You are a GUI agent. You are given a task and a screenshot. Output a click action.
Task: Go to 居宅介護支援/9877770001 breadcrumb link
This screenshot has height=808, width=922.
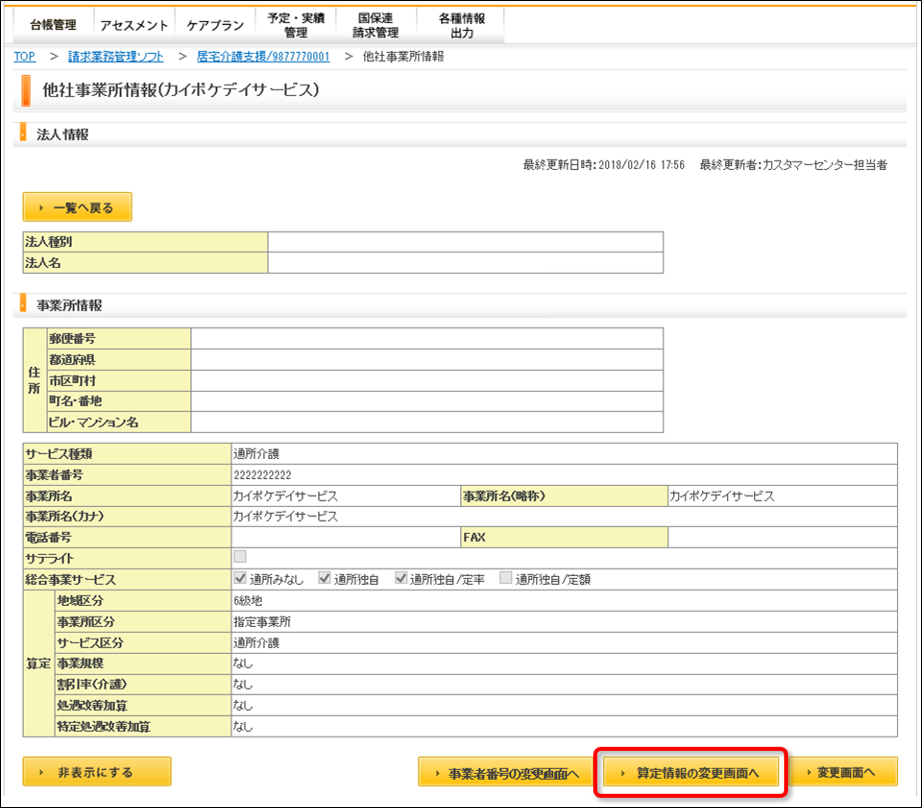point(263,56)
